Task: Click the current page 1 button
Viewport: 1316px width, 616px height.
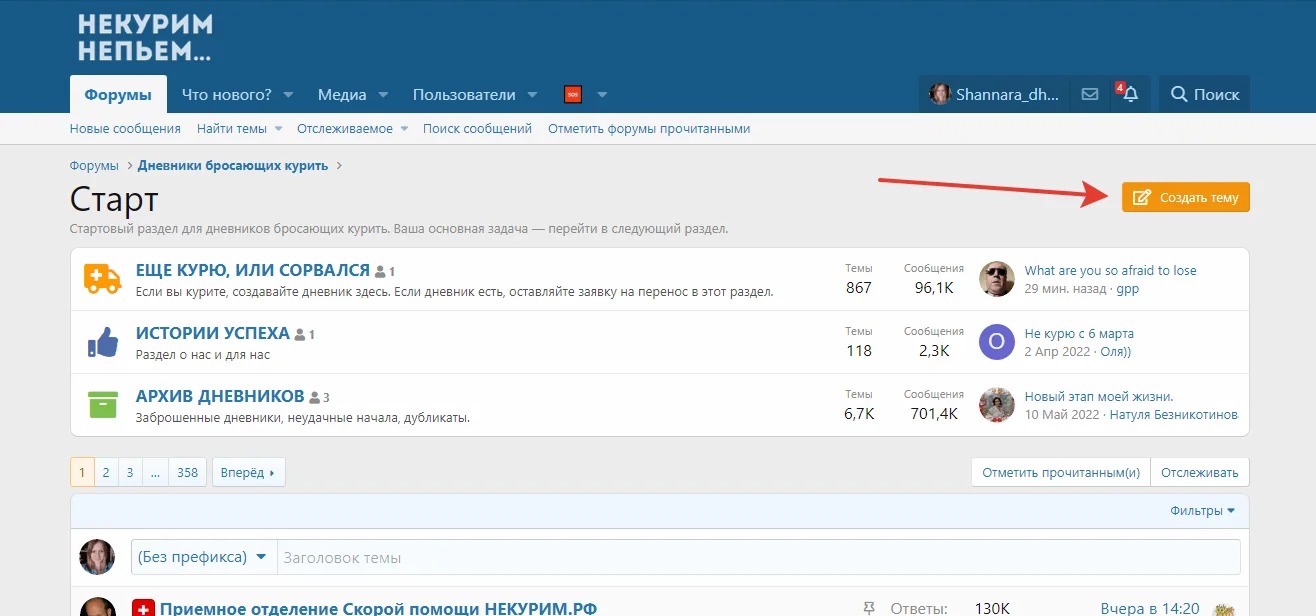Action: point(82,473)
